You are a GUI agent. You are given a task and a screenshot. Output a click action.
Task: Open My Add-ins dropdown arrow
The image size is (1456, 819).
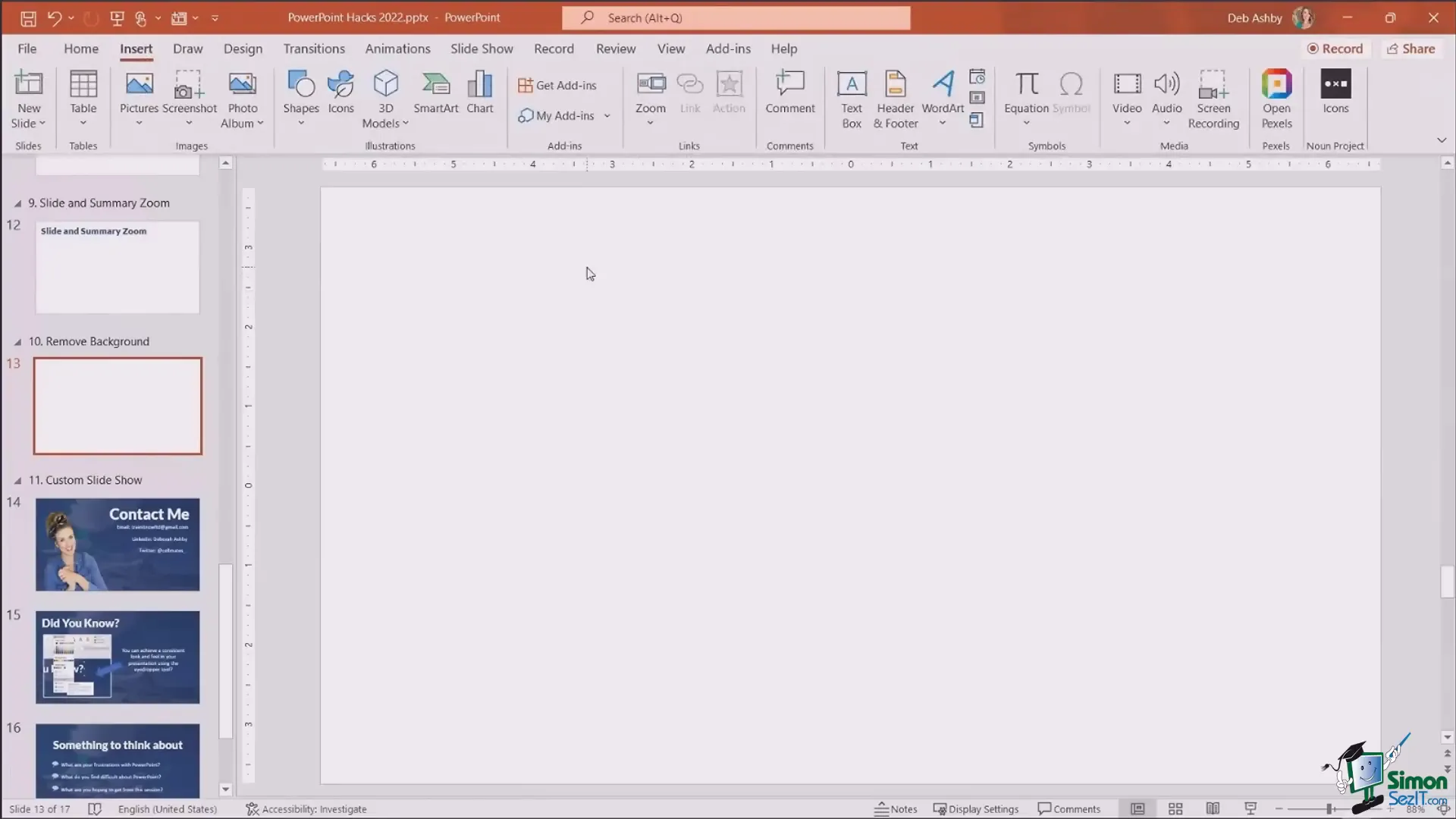pos(607,116)
